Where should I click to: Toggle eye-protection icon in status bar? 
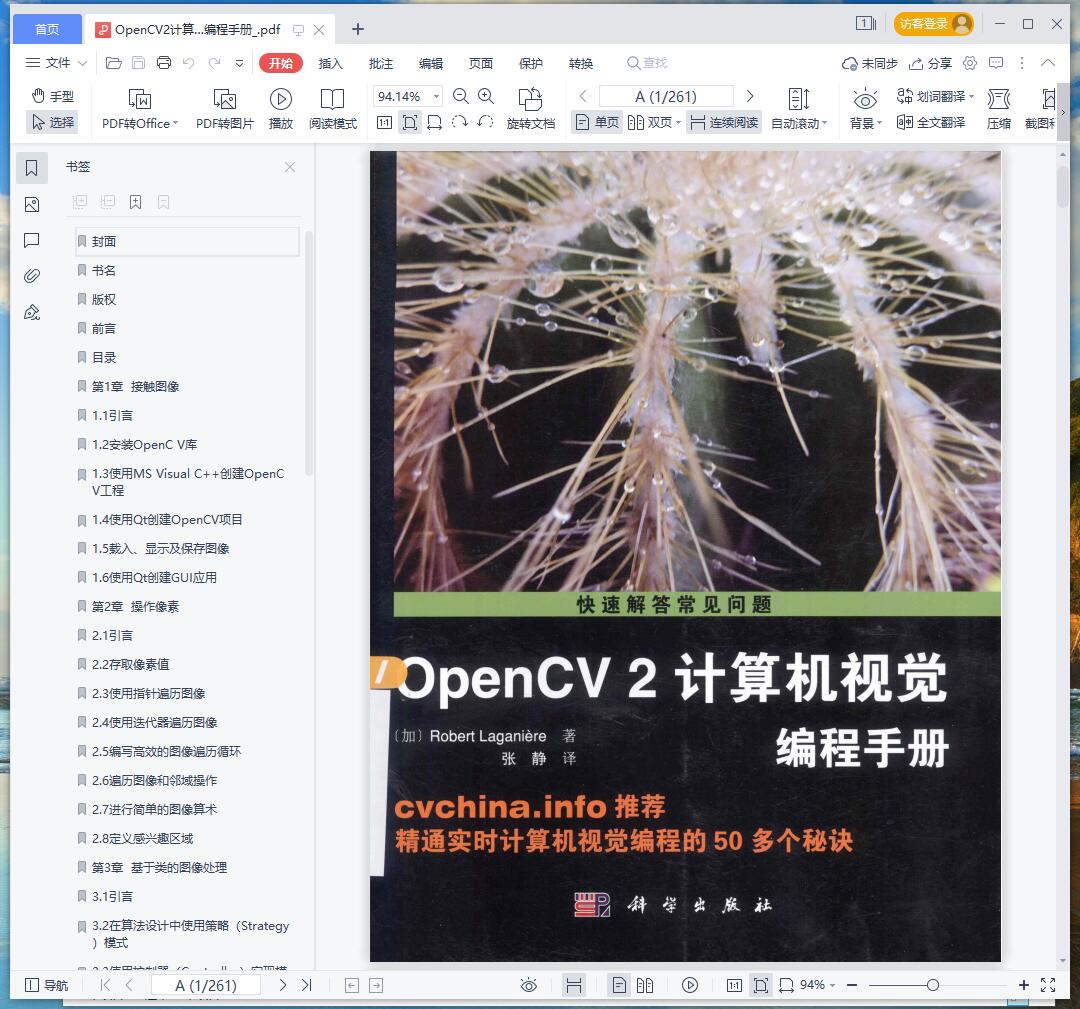coord(529,986)
